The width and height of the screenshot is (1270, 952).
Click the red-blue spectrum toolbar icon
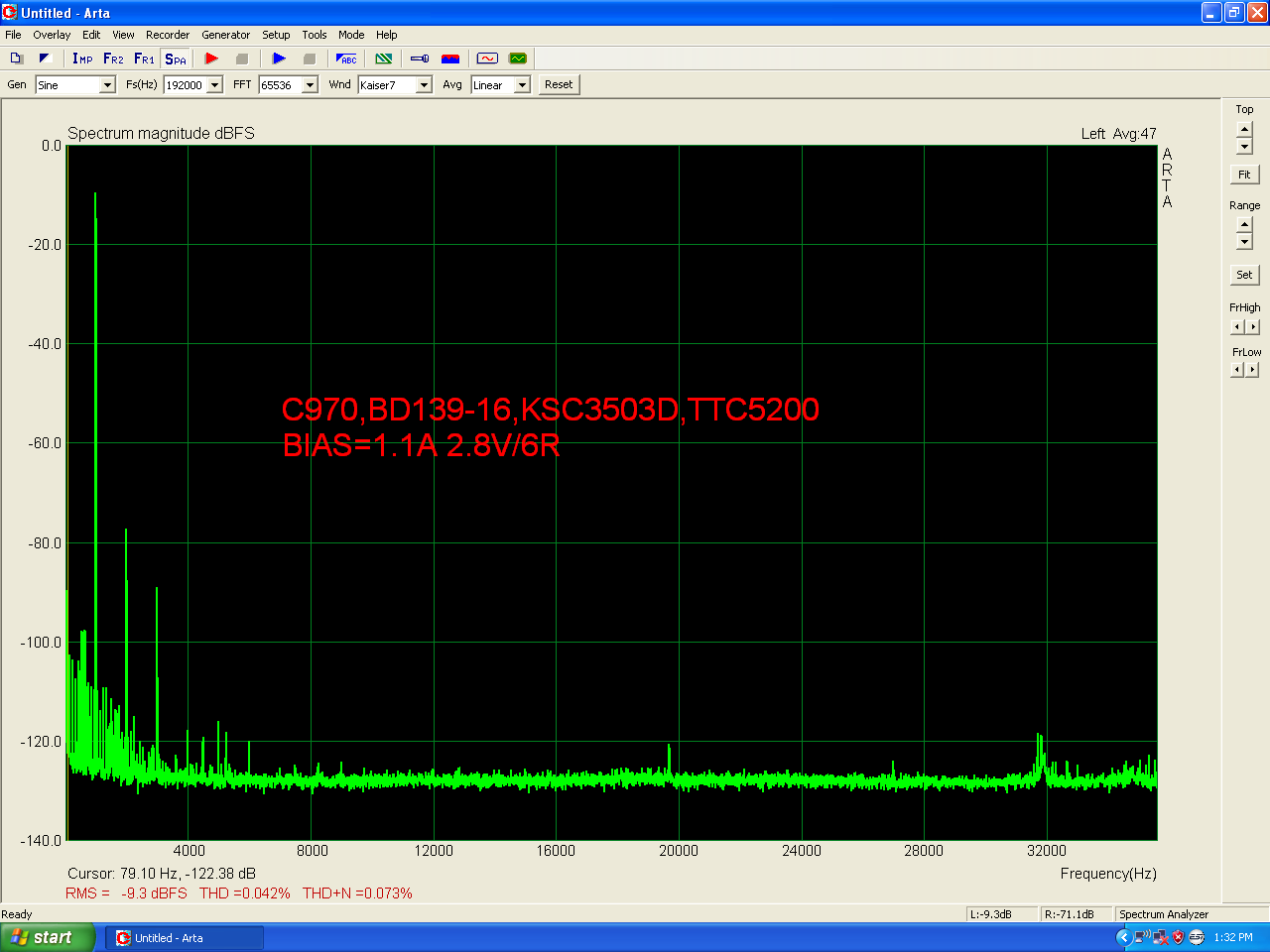coord(450,59)
